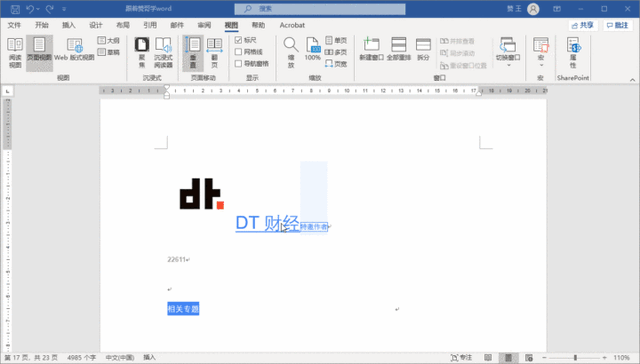Open the 文件 menu tab

pos(14,25)
